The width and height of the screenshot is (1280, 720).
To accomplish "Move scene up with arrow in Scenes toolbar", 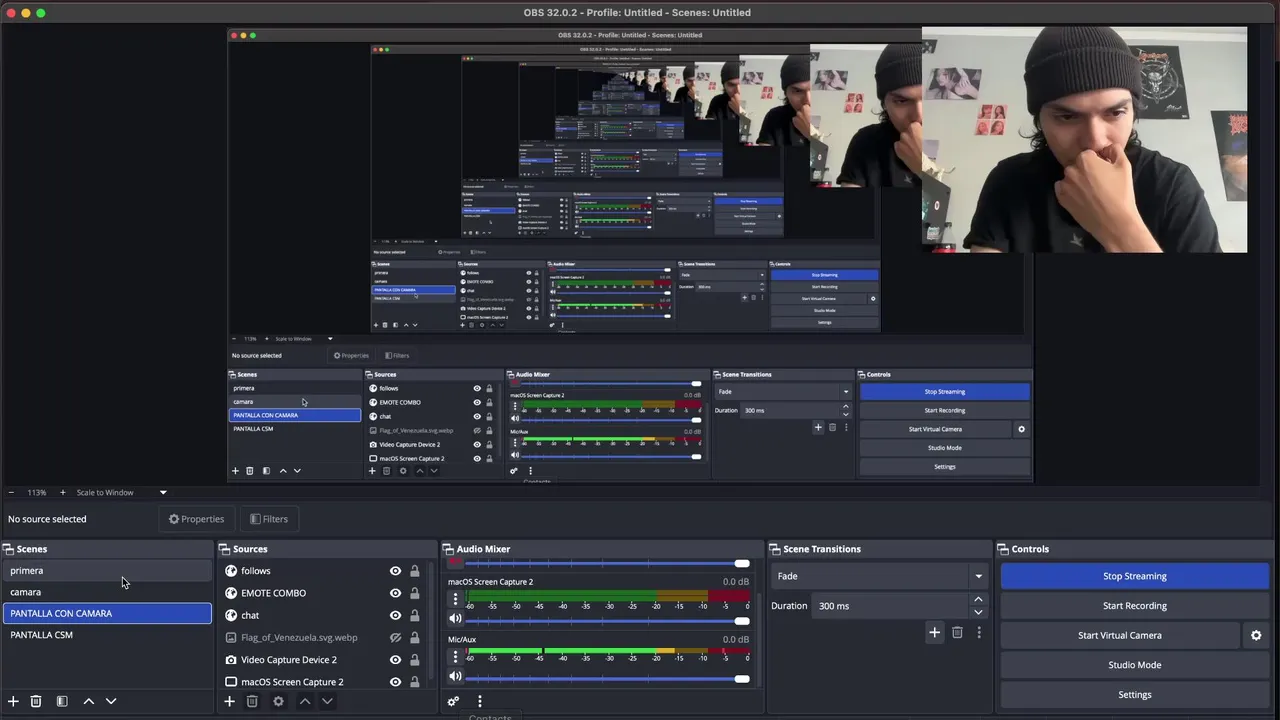I will (x=88, y=702).
